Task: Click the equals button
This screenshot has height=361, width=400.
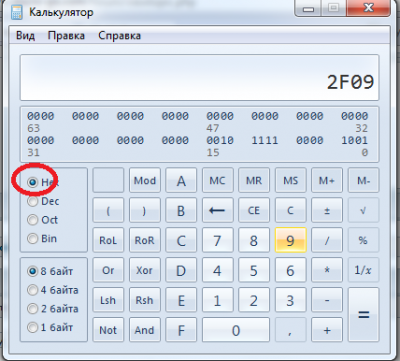Action: (363, 315)
